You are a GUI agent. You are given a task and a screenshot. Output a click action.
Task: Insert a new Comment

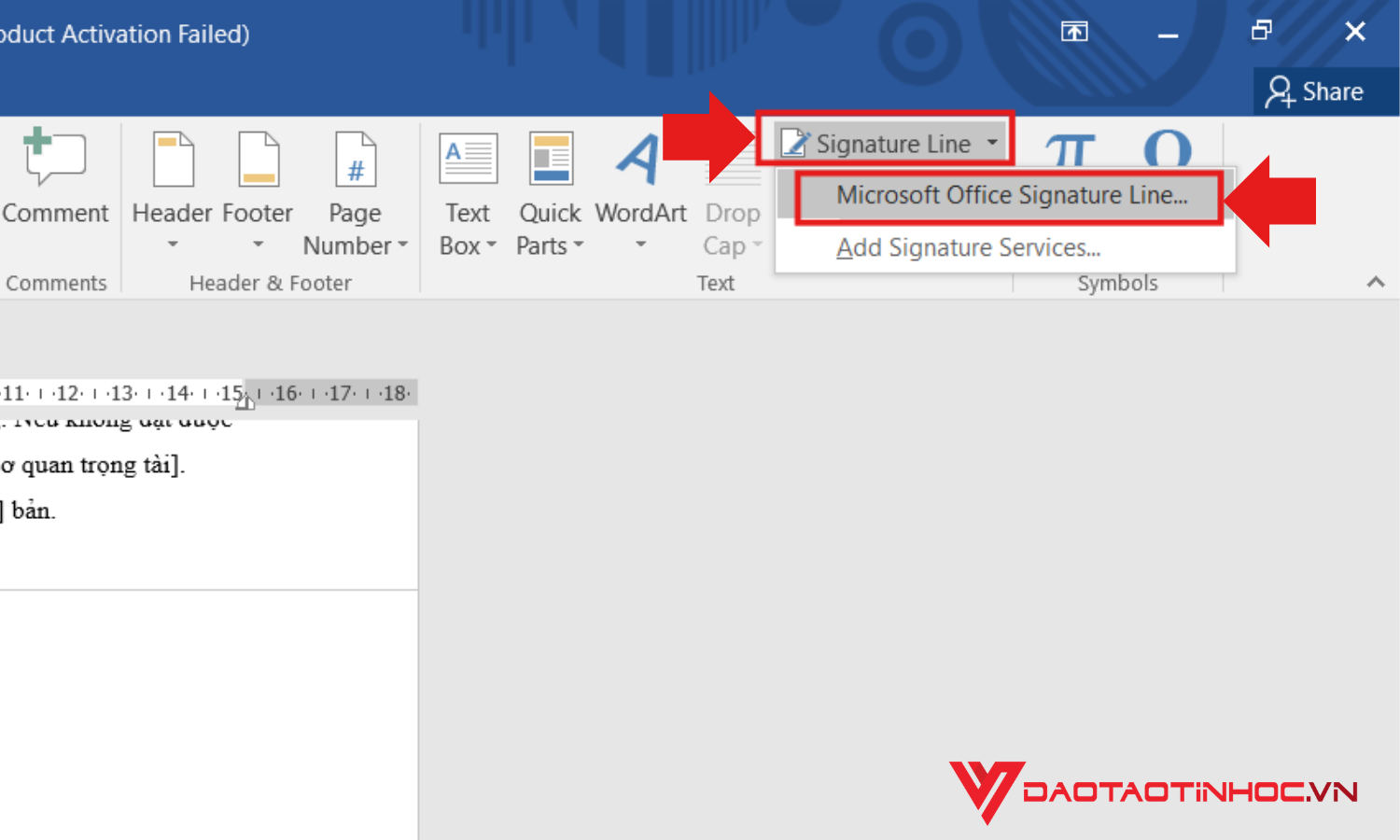(55, 177)
